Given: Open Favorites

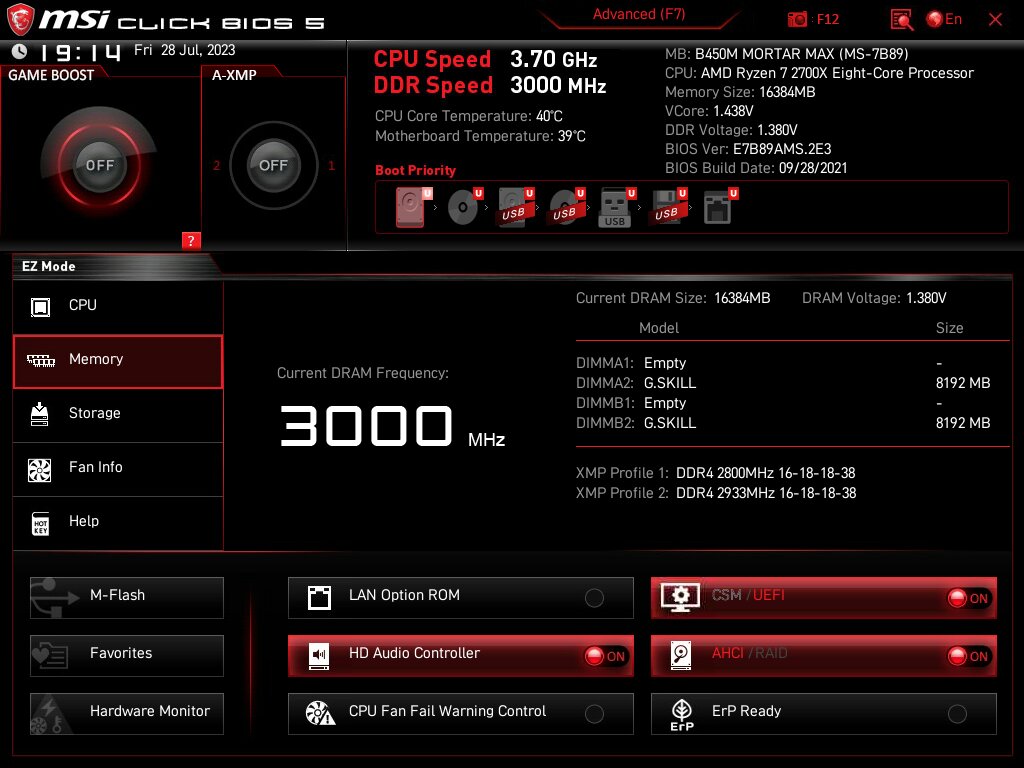Looking at the screenshot, I should click(127, 656).
